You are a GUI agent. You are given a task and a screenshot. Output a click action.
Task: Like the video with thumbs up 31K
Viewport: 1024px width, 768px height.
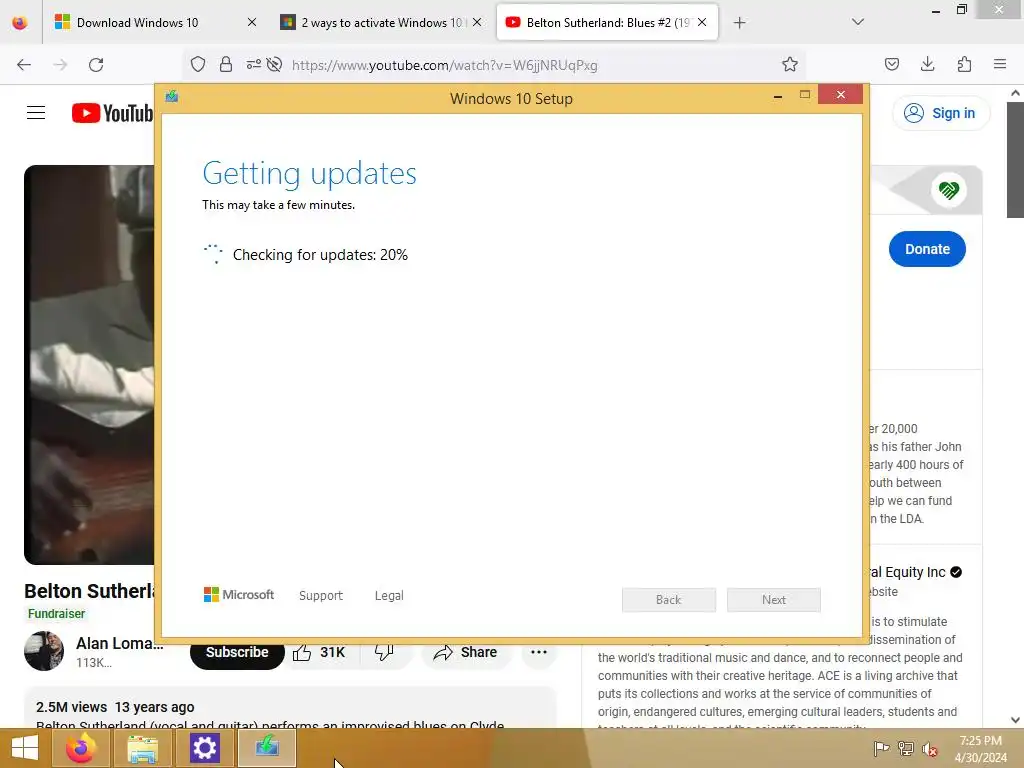(x=319, y=652)
